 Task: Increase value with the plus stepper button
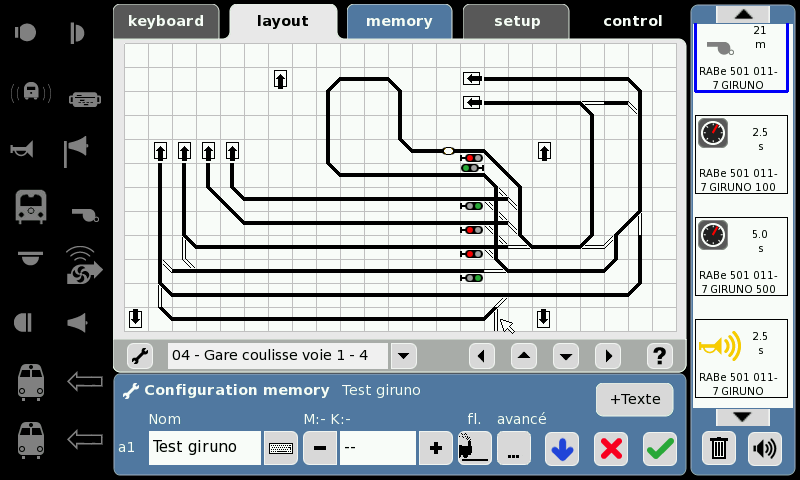(x=435, y=449)
